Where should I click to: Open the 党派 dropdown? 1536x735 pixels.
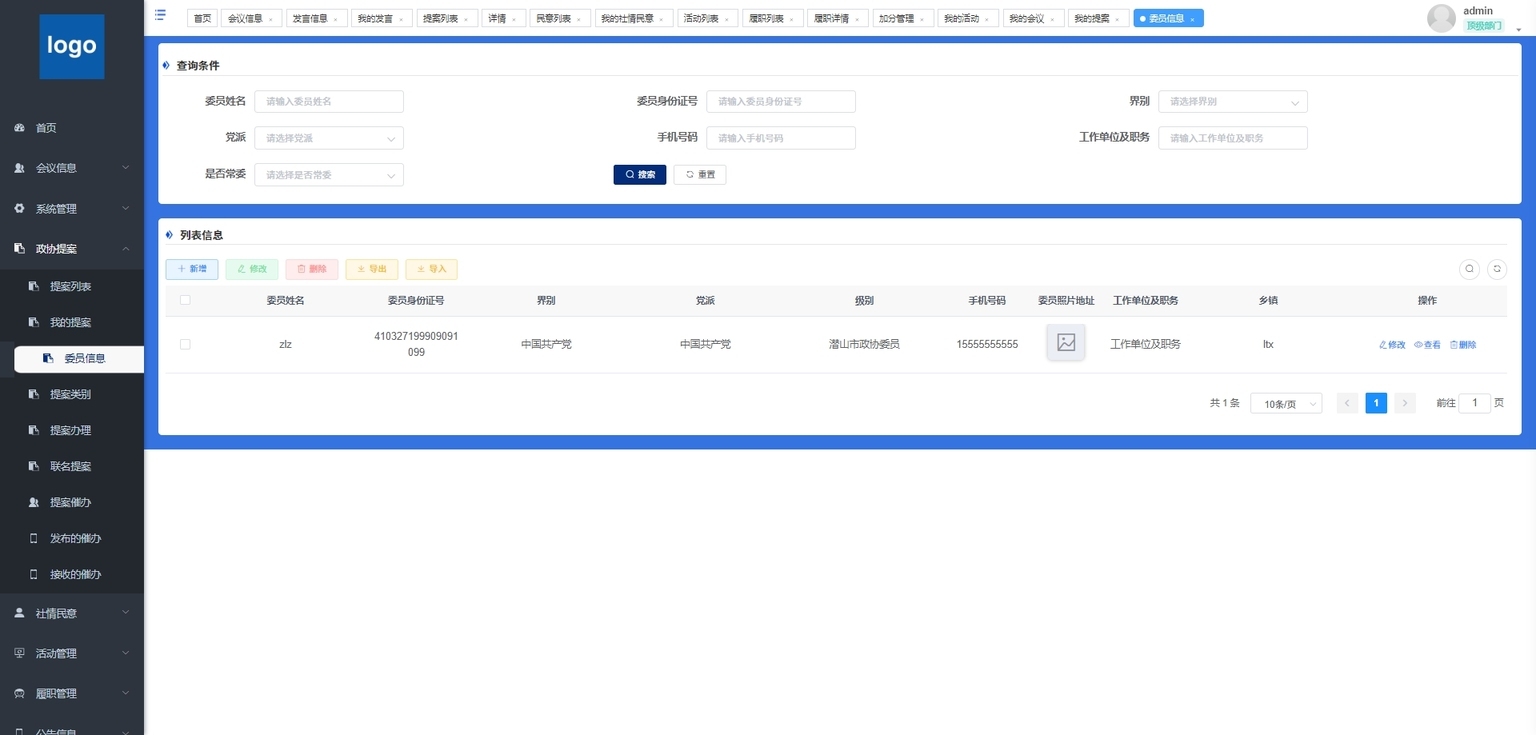pyautogui.click(x=329, y=138)
